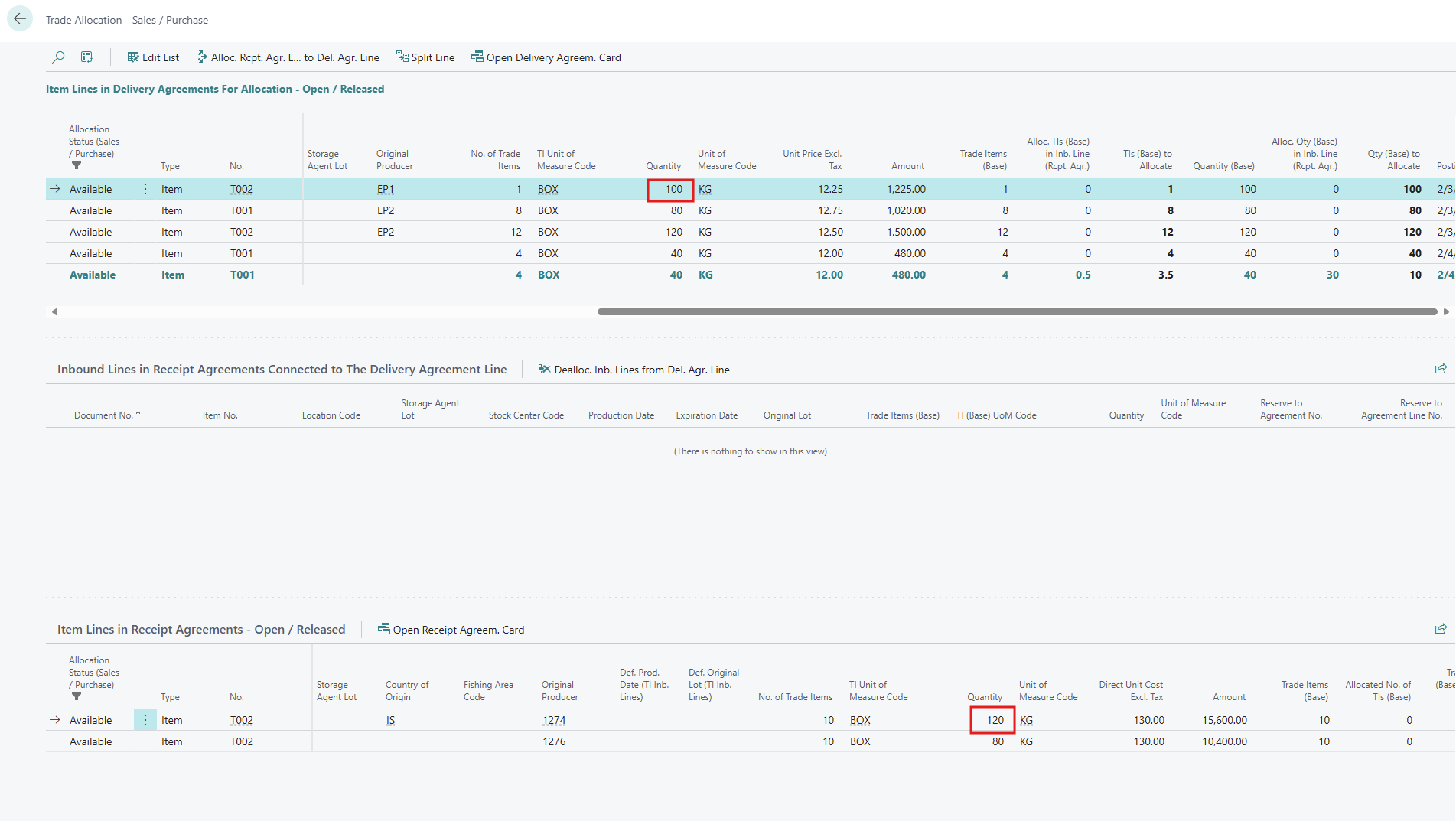Click the Edit List toolbar button
Screen dimensions: 1456x821
(x=153, y=57)
